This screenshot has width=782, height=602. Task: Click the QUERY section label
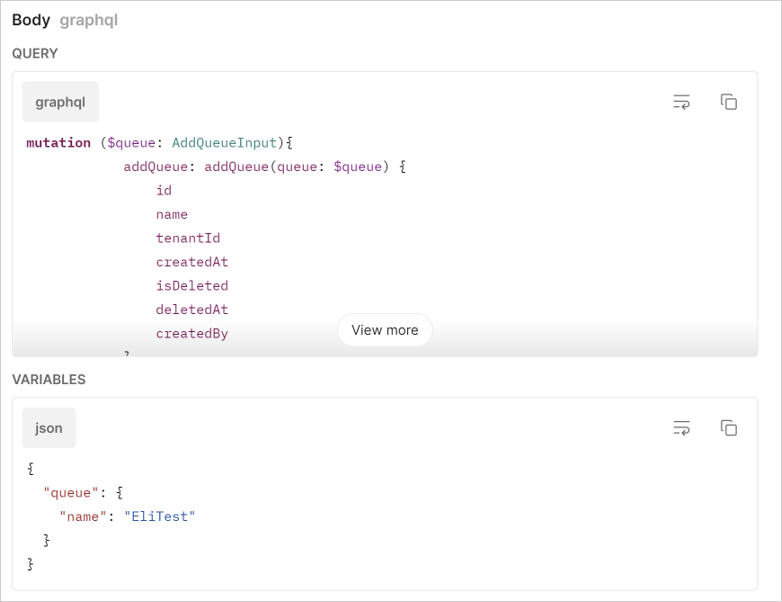pyautogui.click(x=35, y=53)
